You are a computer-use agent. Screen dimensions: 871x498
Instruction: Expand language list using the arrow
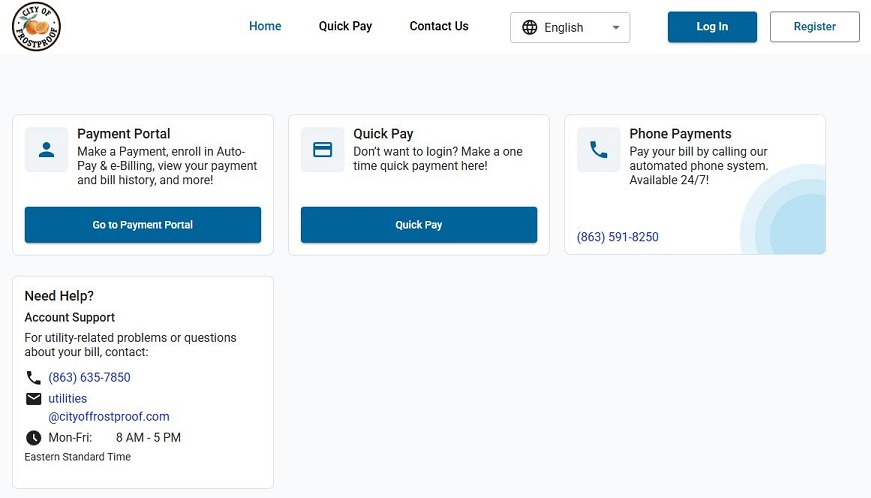point(616,28)
